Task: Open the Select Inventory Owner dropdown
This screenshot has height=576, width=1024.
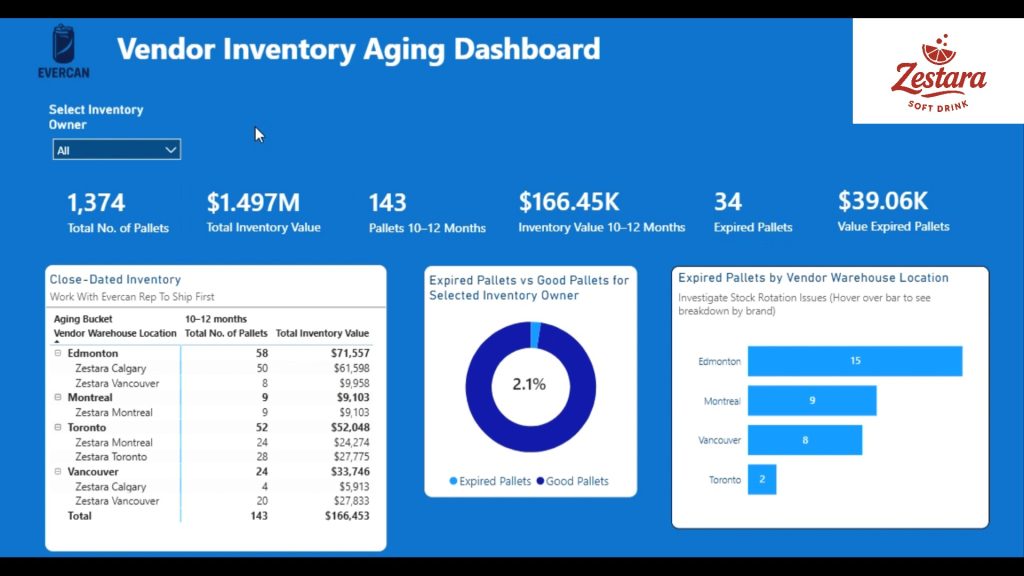Action: 116,150
